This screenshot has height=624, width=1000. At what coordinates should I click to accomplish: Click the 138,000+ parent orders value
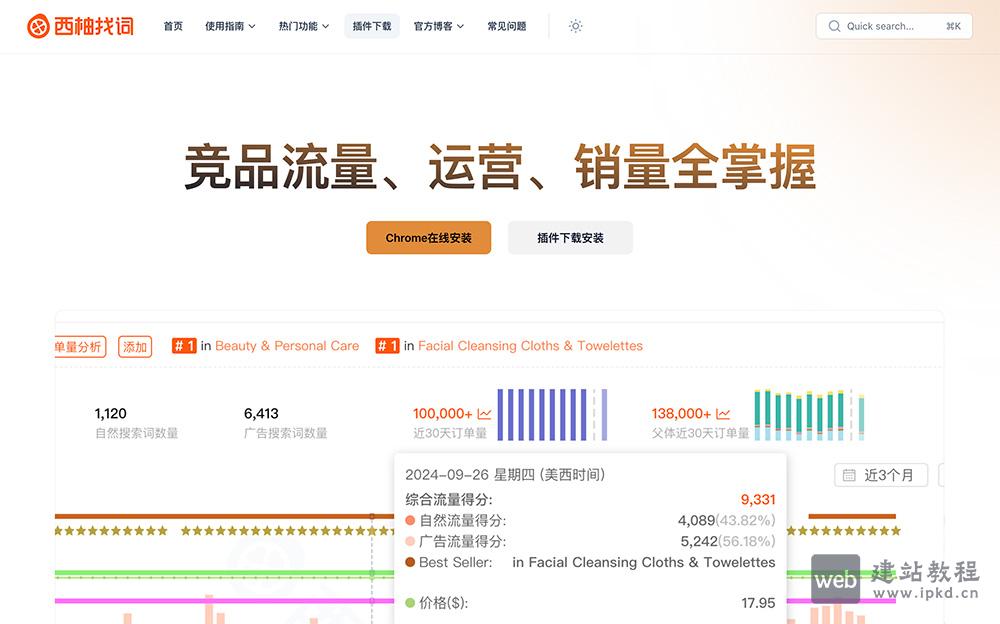click(x=681, y=413)
